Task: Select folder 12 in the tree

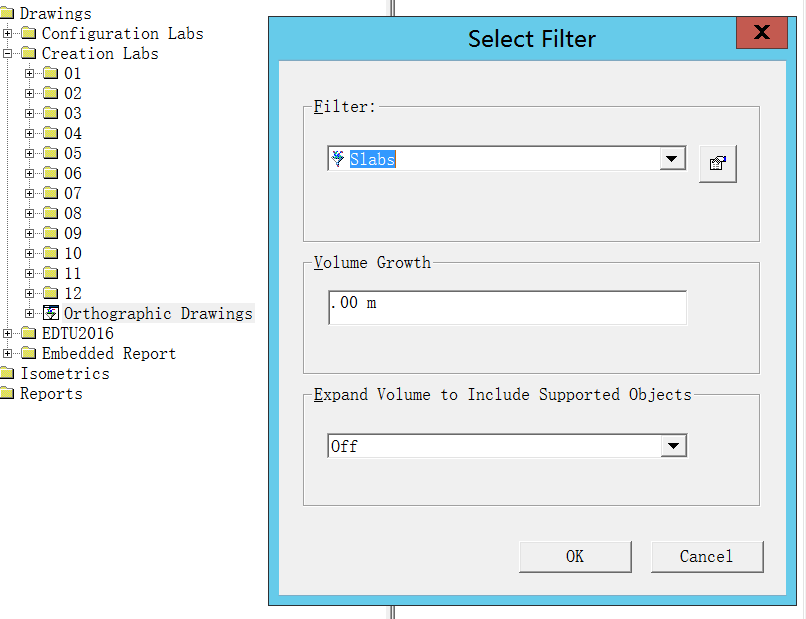Action: point(72,293)
